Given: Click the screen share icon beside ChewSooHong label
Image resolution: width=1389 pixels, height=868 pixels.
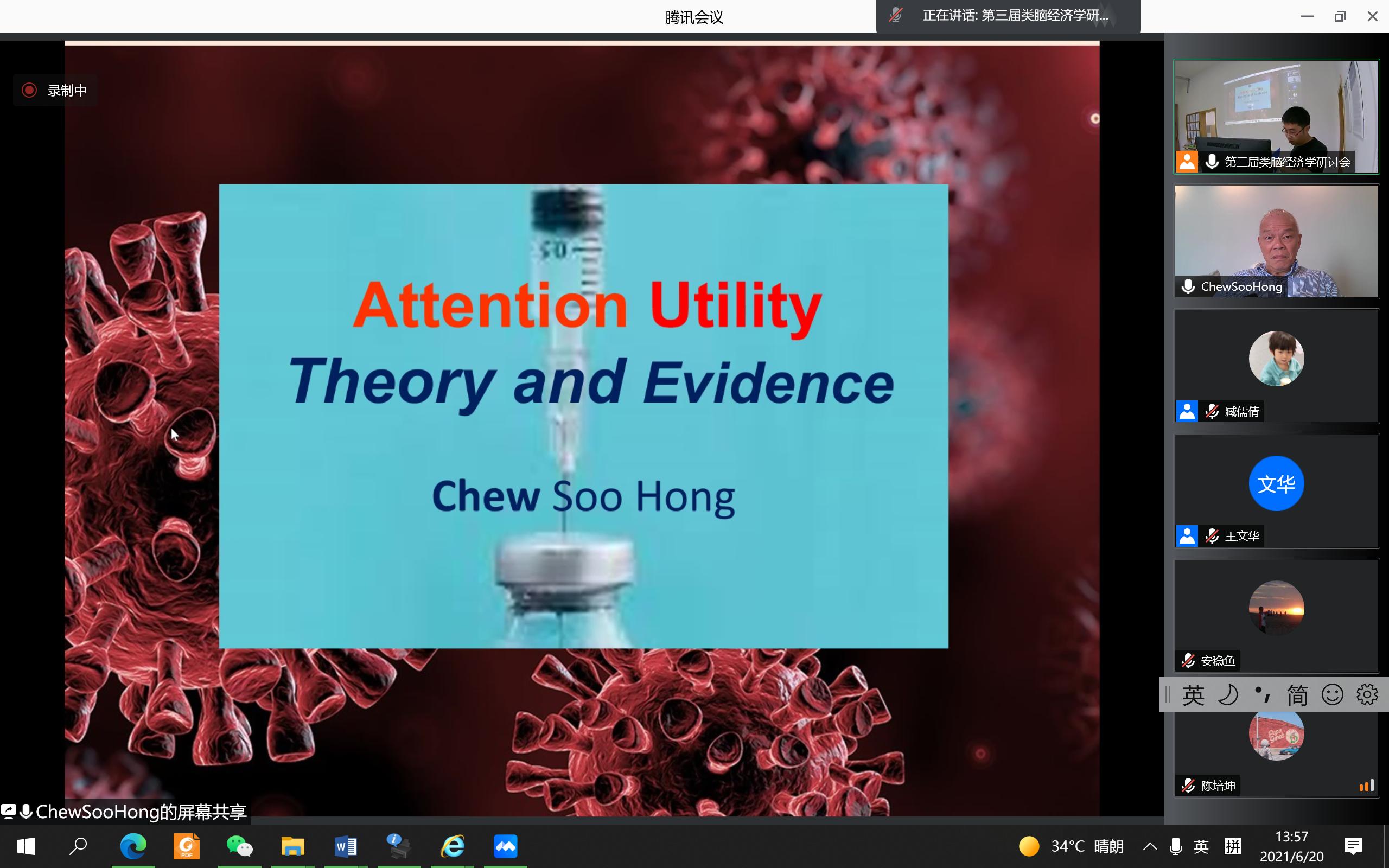Looking at the screenshot, I should pyautogui.click(x=9, y=811).
